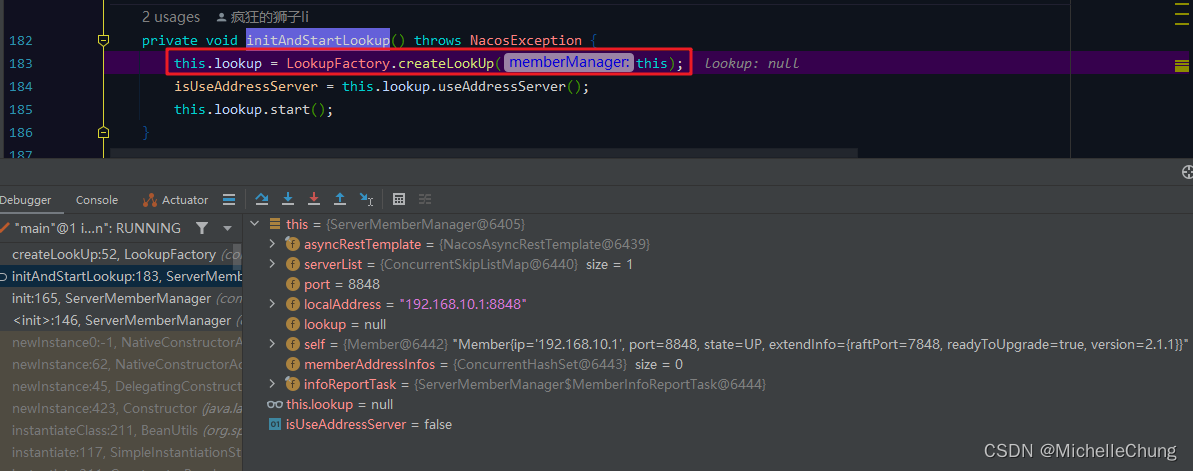
Task: Switch to the Console tab
Action: [x=97, y=200]
